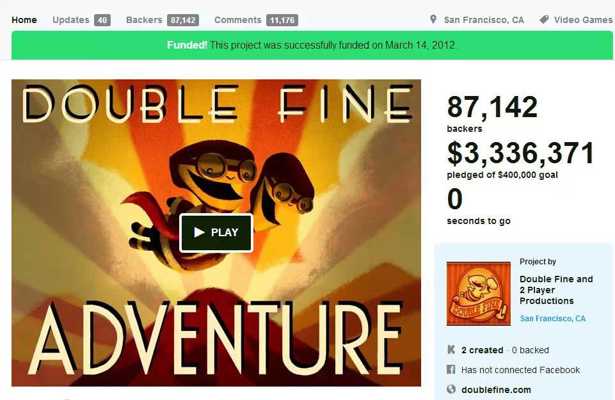This screenshot has width=615, height=400.
Task: Open the Home tab
Action: tap(24, 20)
